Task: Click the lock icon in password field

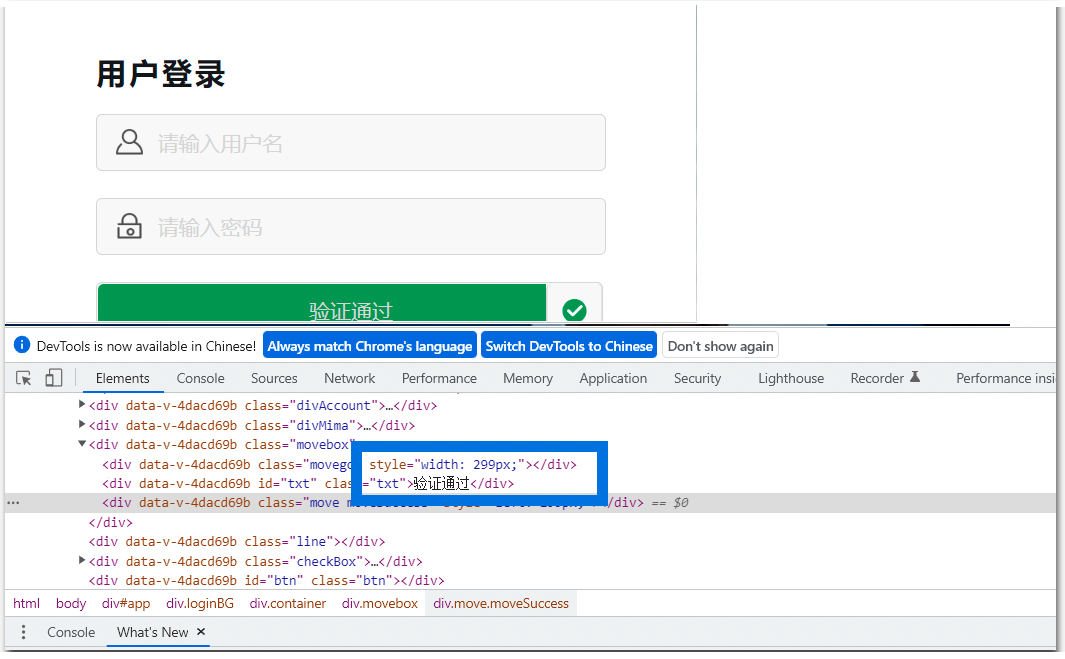Action: (129, 226)
